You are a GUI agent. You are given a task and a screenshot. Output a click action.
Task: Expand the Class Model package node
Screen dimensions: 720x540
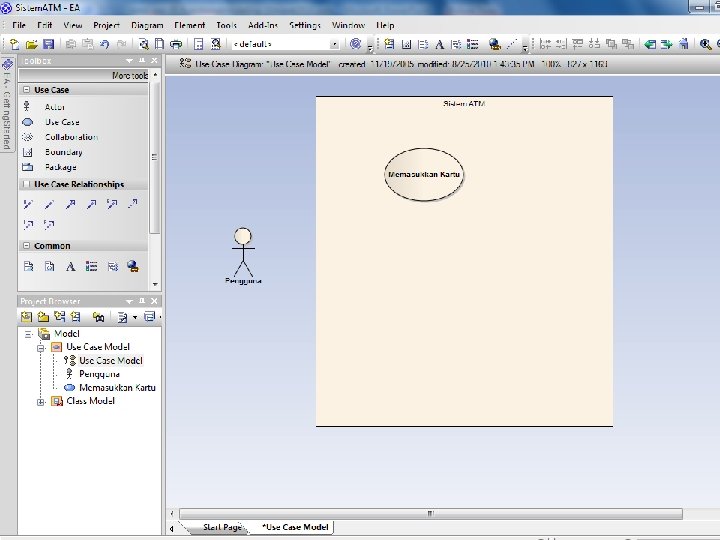click(x=40, y=402)
